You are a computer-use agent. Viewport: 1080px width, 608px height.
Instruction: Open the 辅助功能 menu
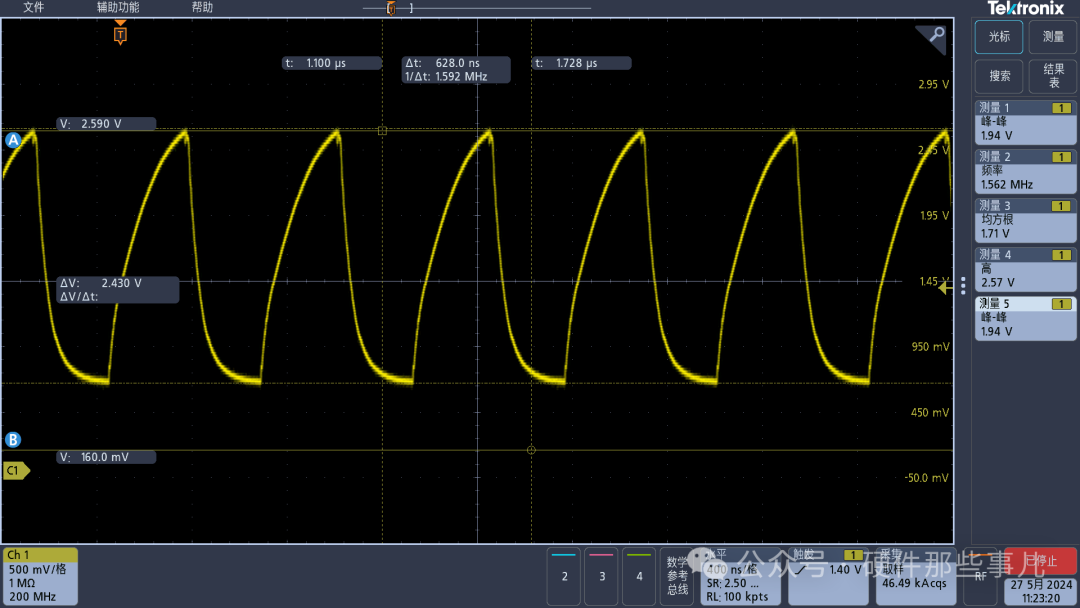pyautogui.click(x=118, y=7)
